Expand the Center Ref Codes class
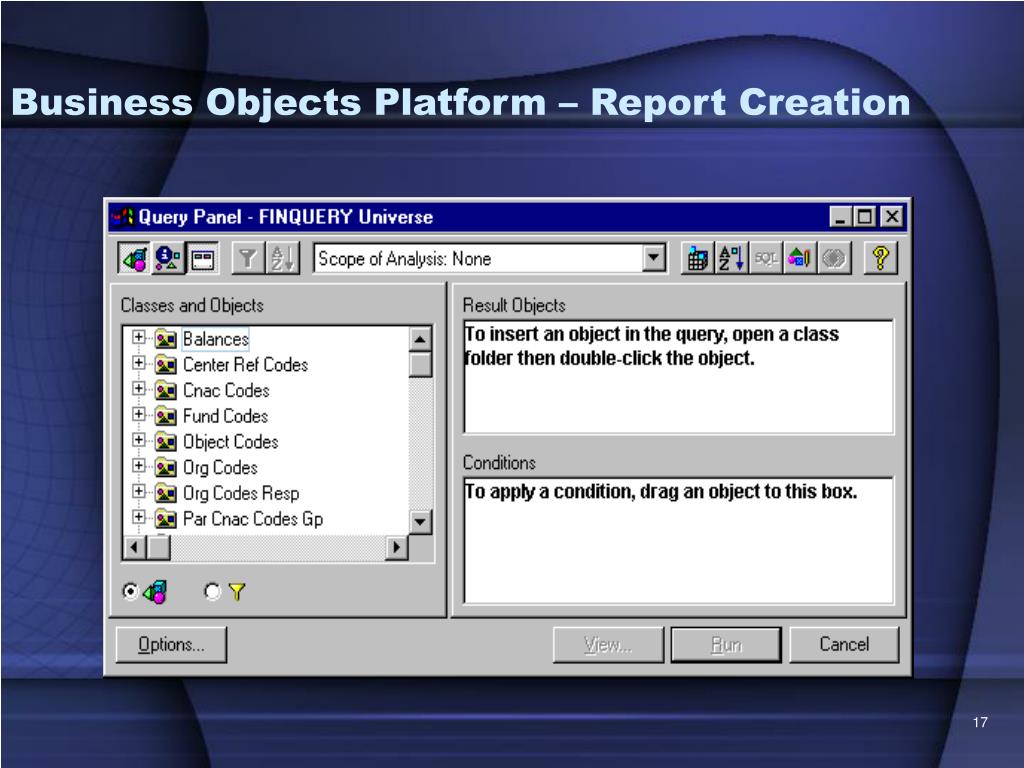 [138, 362]
